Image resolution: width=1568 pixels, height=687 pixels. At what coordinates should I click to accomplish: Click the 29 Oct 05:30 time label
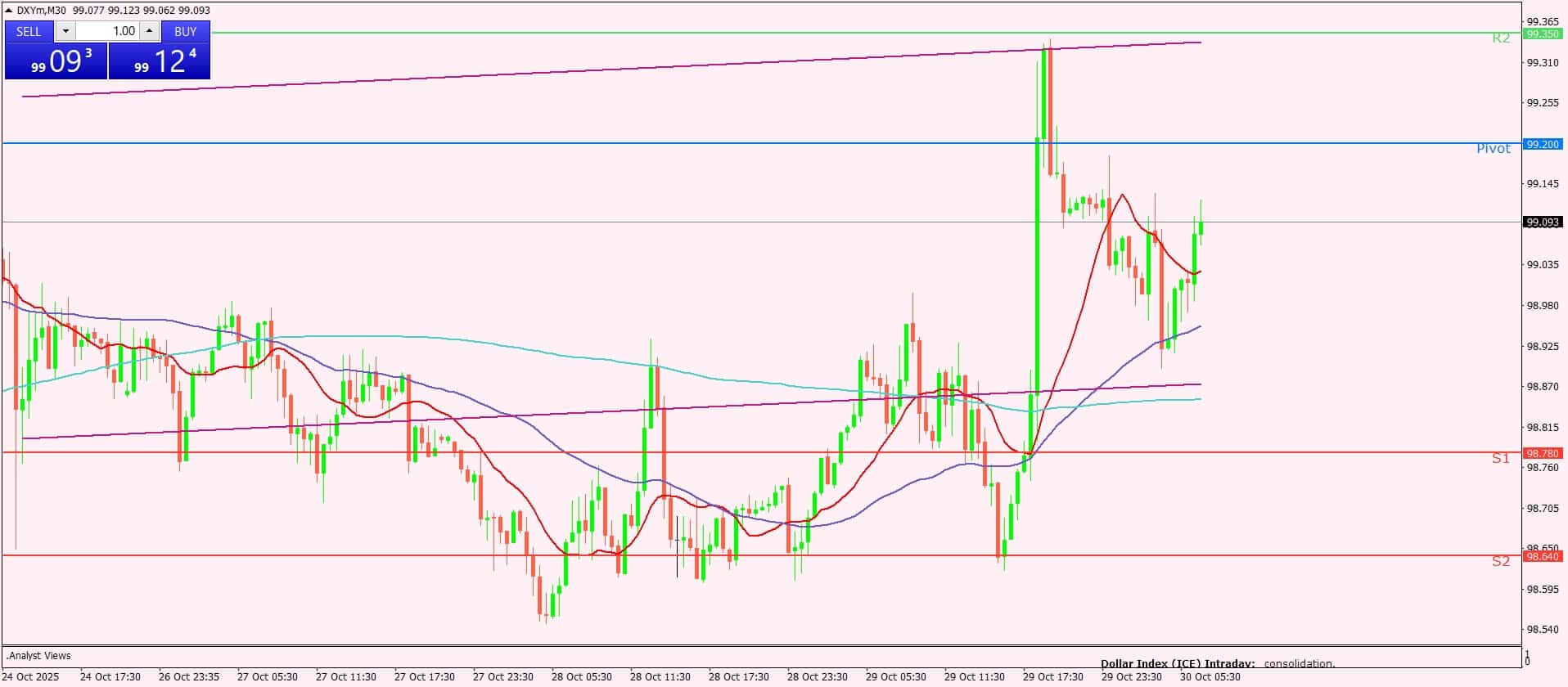[896, 676]
